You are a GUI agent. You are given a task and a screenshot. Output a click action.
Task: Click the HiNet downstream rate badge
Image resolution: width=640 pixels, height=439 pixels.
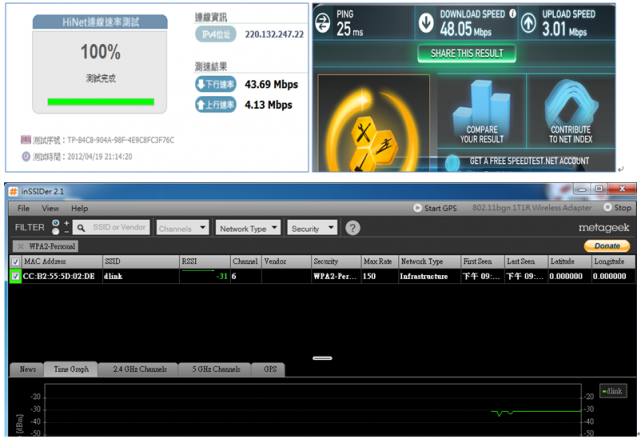pyautogui.click(x=216, y=84)
